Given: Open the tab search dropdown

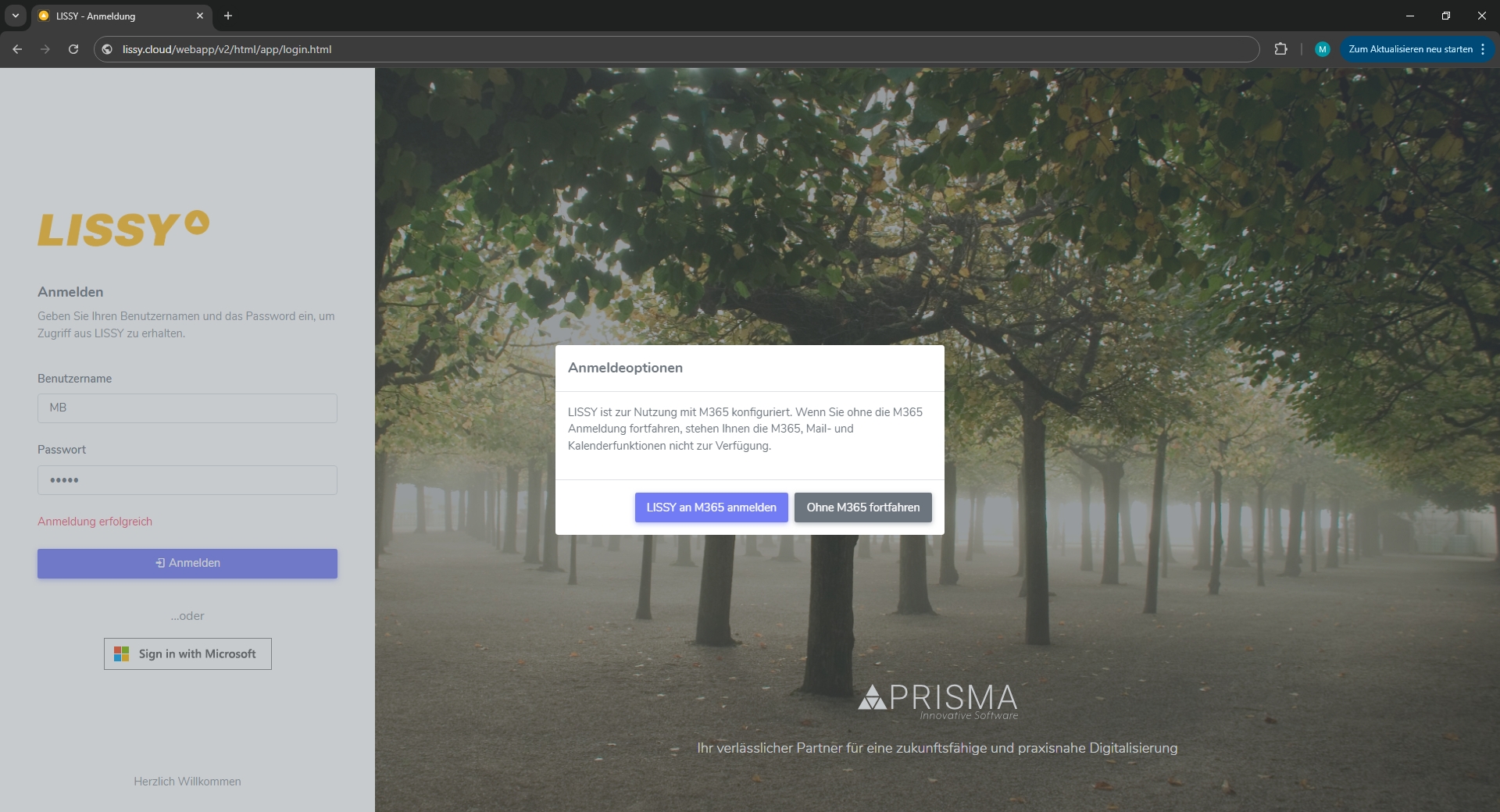Looking at the screenshot, I should click(16, 16).
